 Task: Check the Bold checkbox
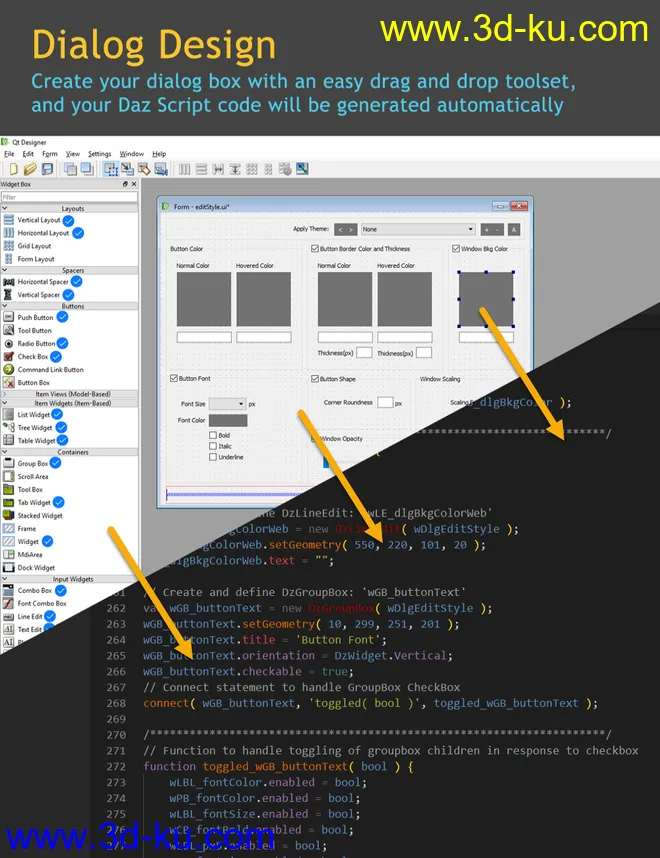[213, 435]
